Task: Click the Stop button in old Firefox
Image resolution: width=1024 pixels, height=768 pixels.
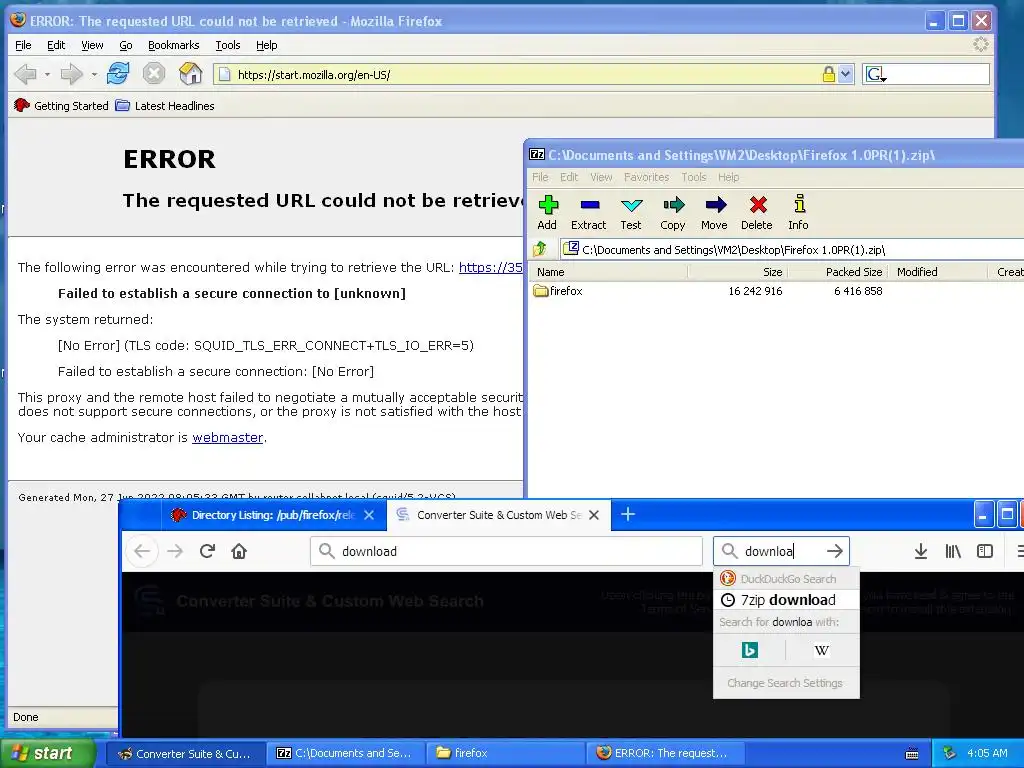Action: pyautogui.click(x=154, y=73)
